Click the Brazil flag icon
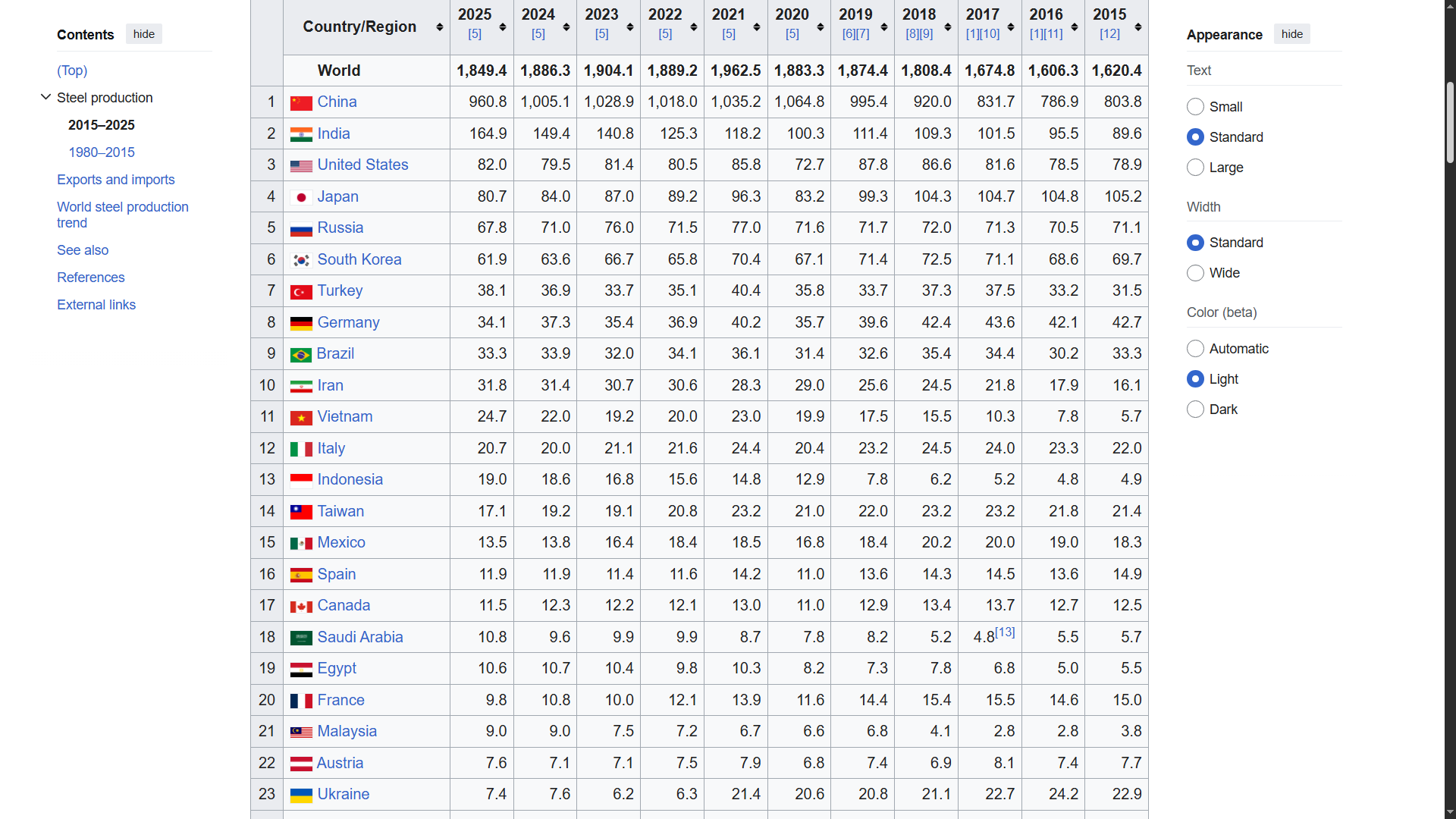Screen dimensions: 1456x819 [301, 354]
